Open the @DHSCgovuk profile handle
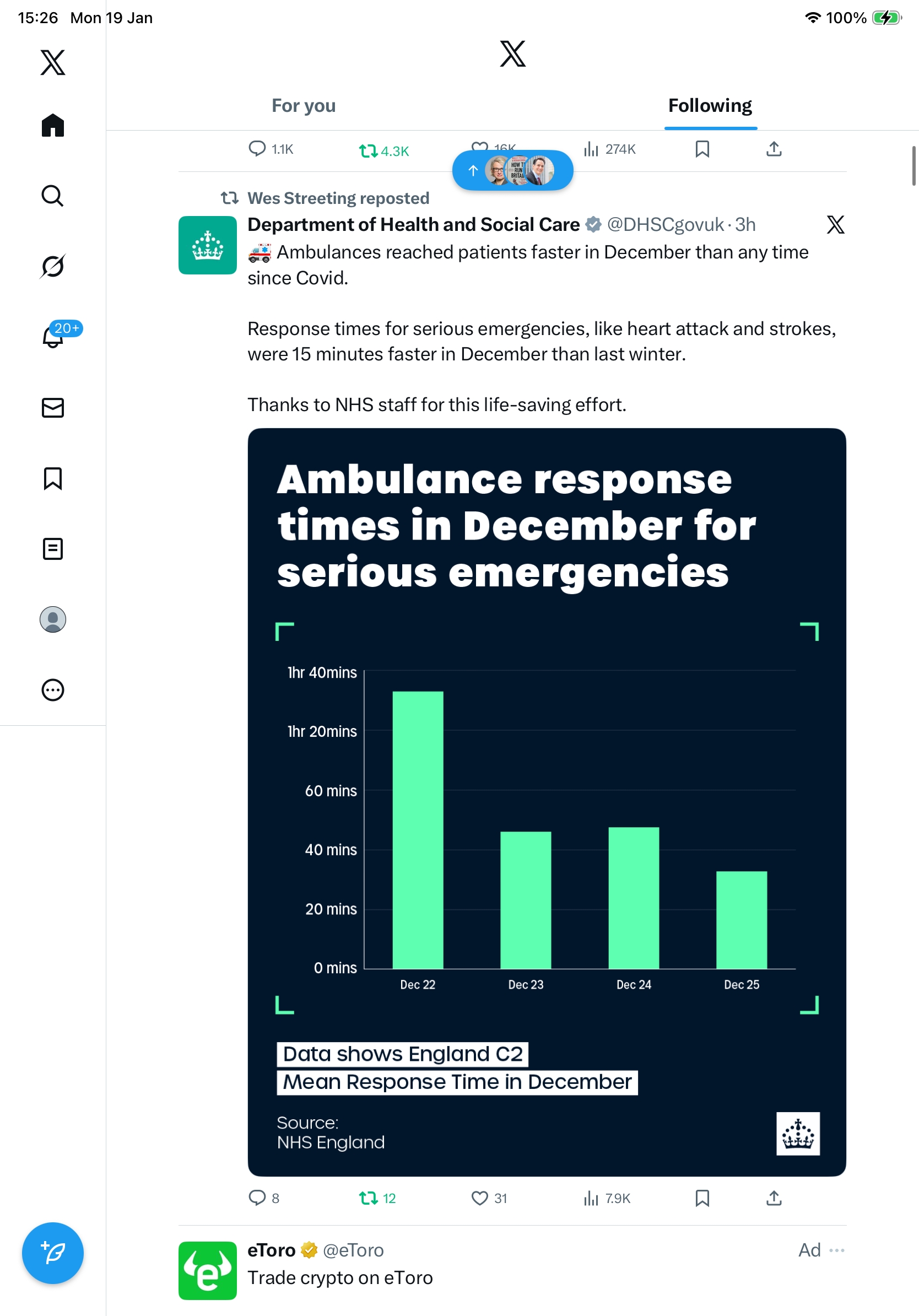 [x=664, y=225]
